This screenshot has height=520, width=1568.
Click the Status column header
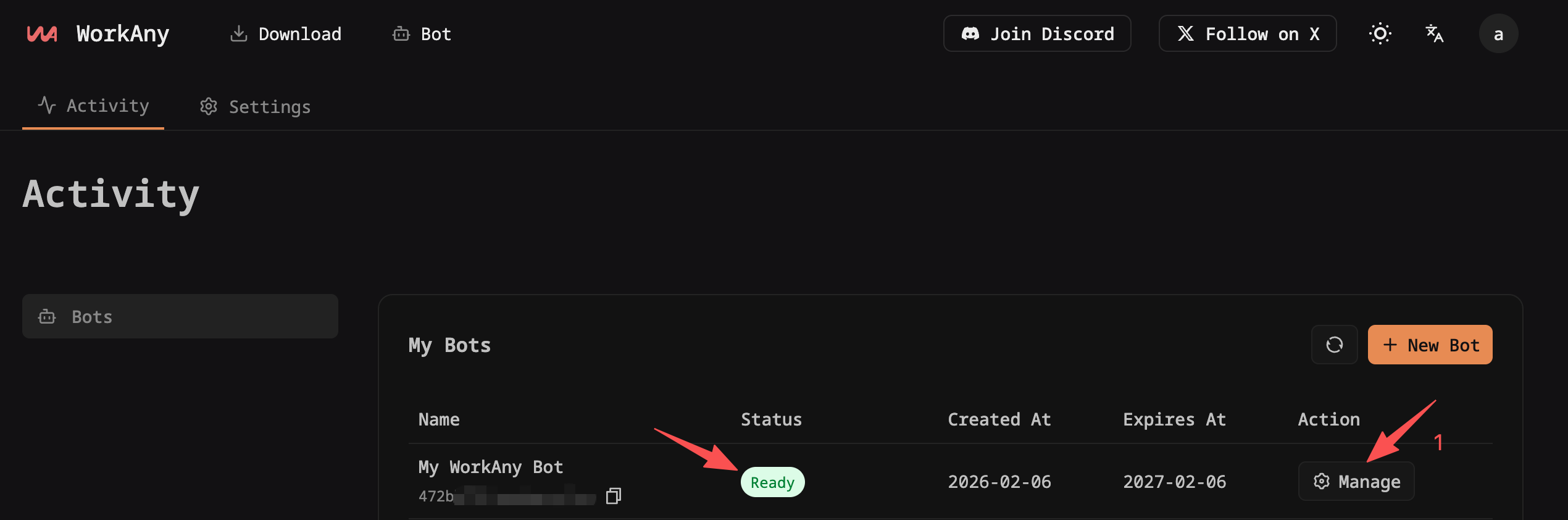(771, 420)
